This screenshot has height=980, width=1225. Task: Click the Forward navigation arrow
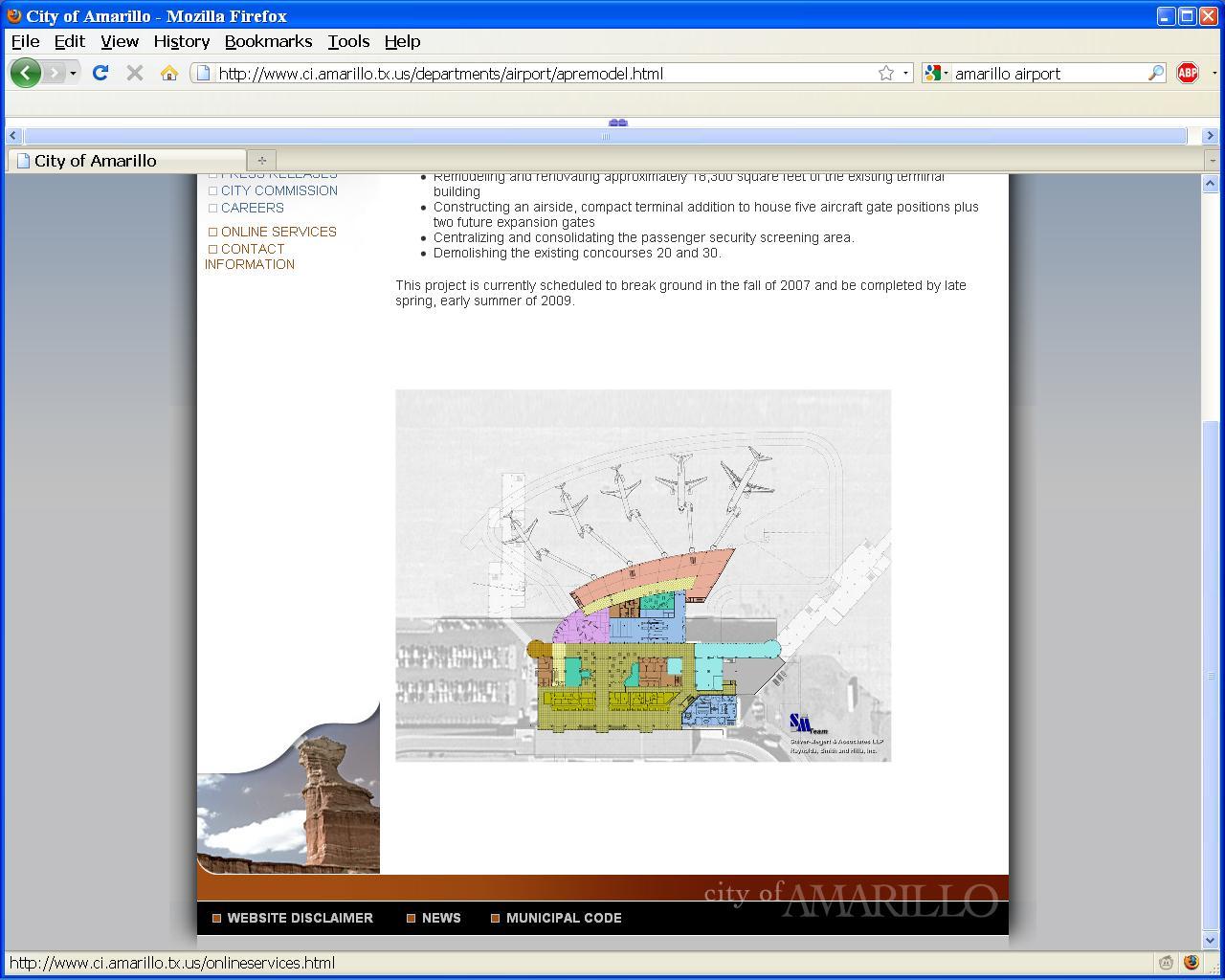pos(54,73)
